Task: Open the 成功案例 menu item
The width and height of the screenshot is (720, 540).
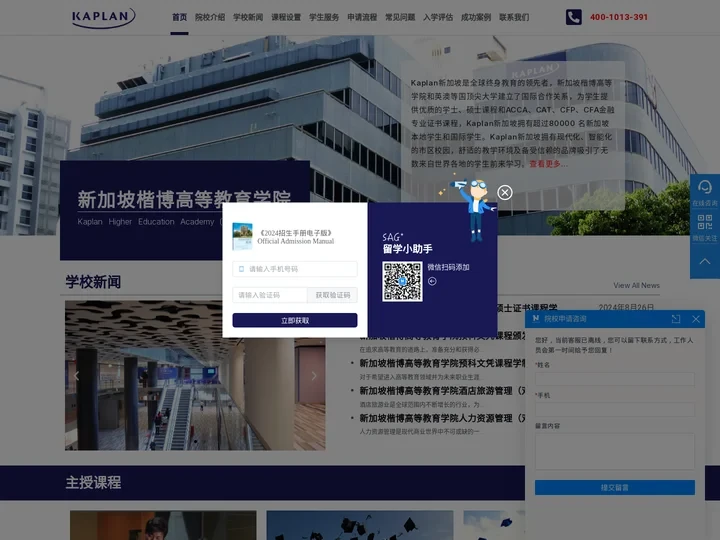Action: pyautogui.click(x=476, y=17)
